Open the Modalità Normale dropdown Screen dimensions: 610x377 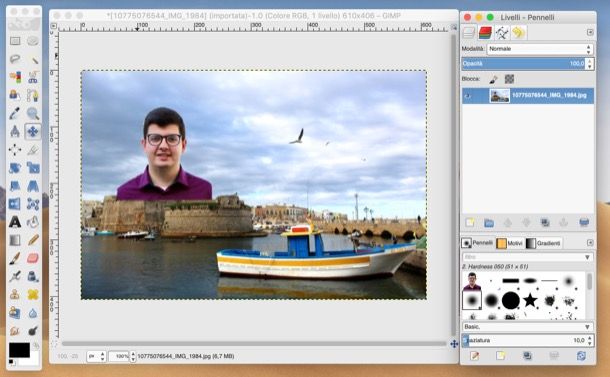click(540, 49)
